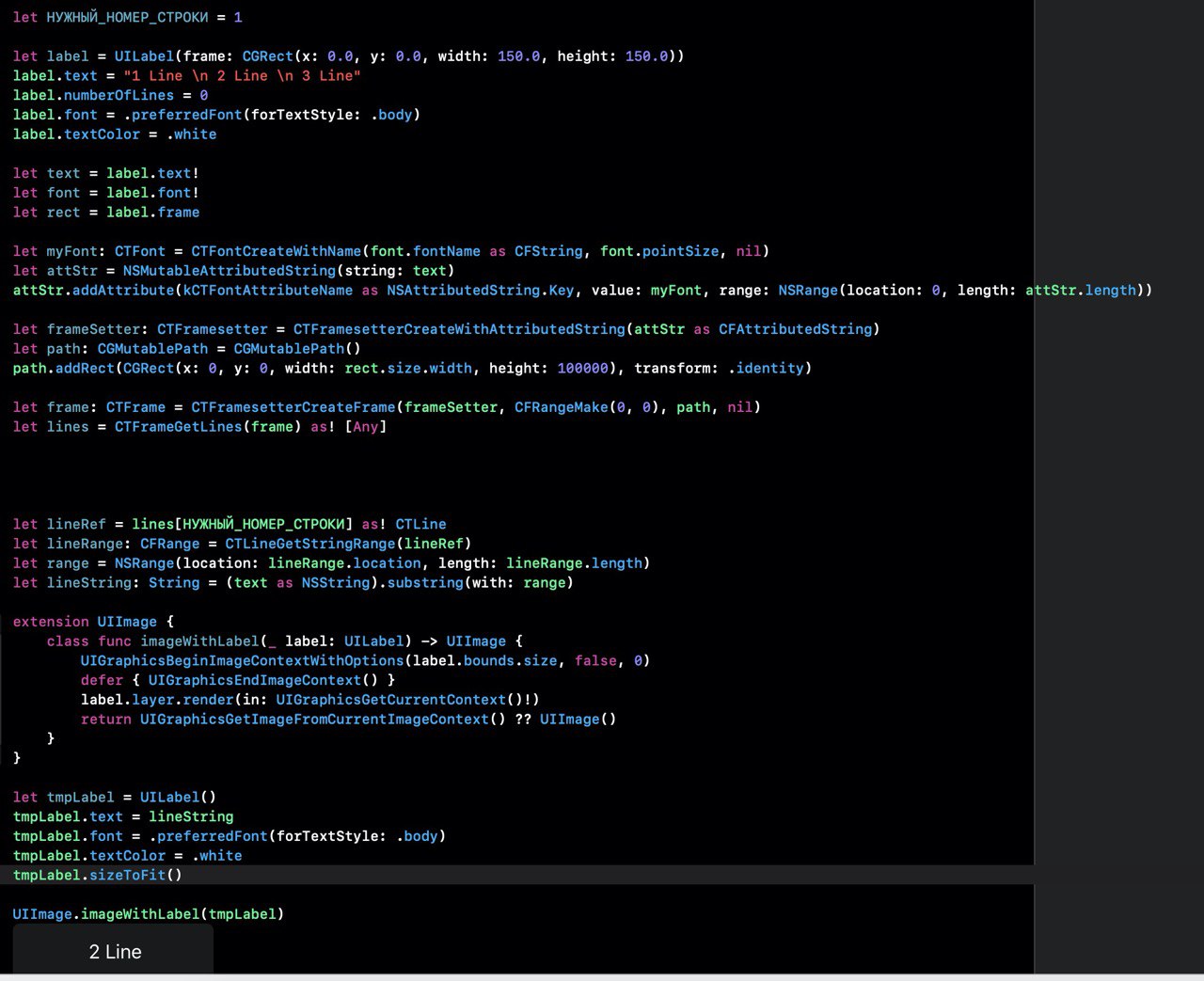The width and height of the screenshot is (1204, 981).
Task: Click 'tmpLabel.font' assignment line
Action: point(229,836)
